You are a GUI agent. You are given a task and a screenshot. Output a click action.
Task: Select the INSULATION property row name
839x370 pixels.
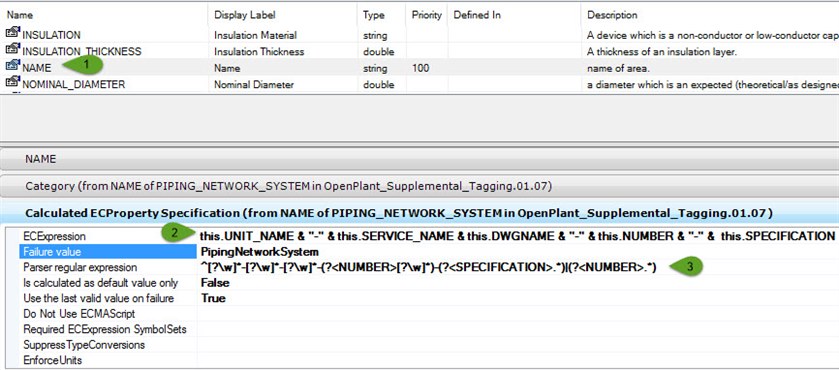pos(51,35)
